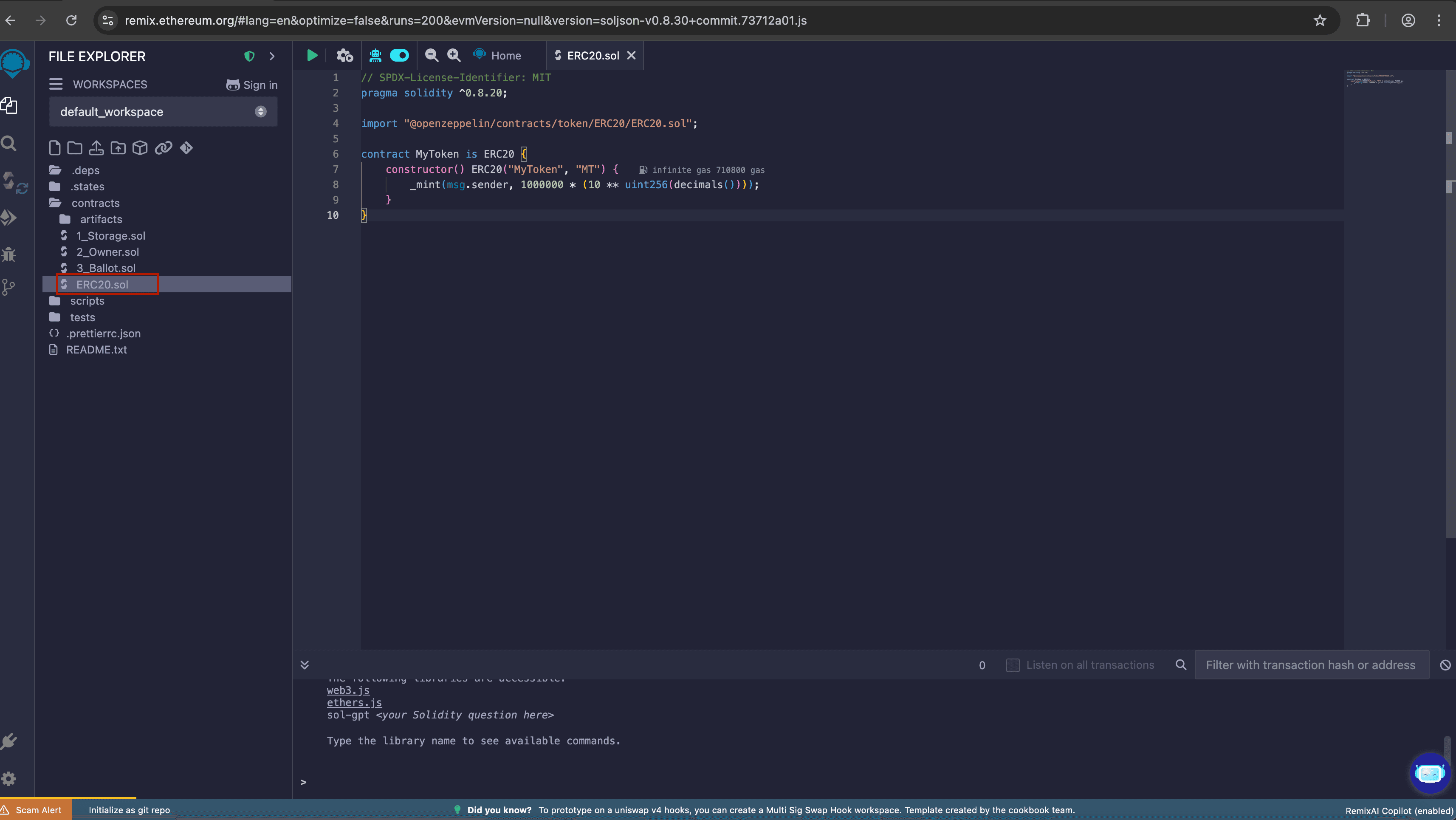Bookmark this page with star icon
The image size is (1456, 820).
click(x=1320, y=20)
